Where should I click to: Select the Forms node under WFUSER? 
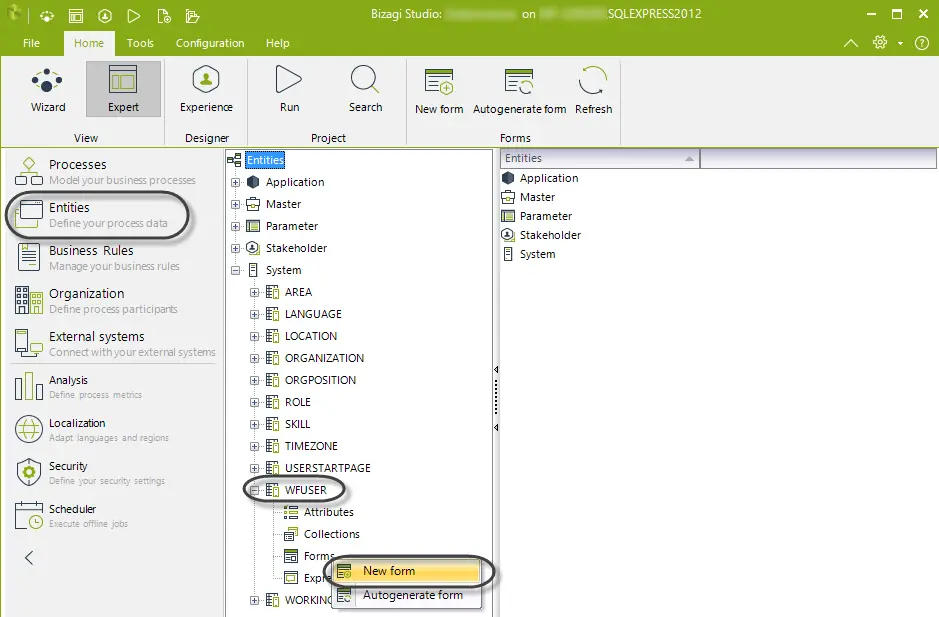[319, 556]
